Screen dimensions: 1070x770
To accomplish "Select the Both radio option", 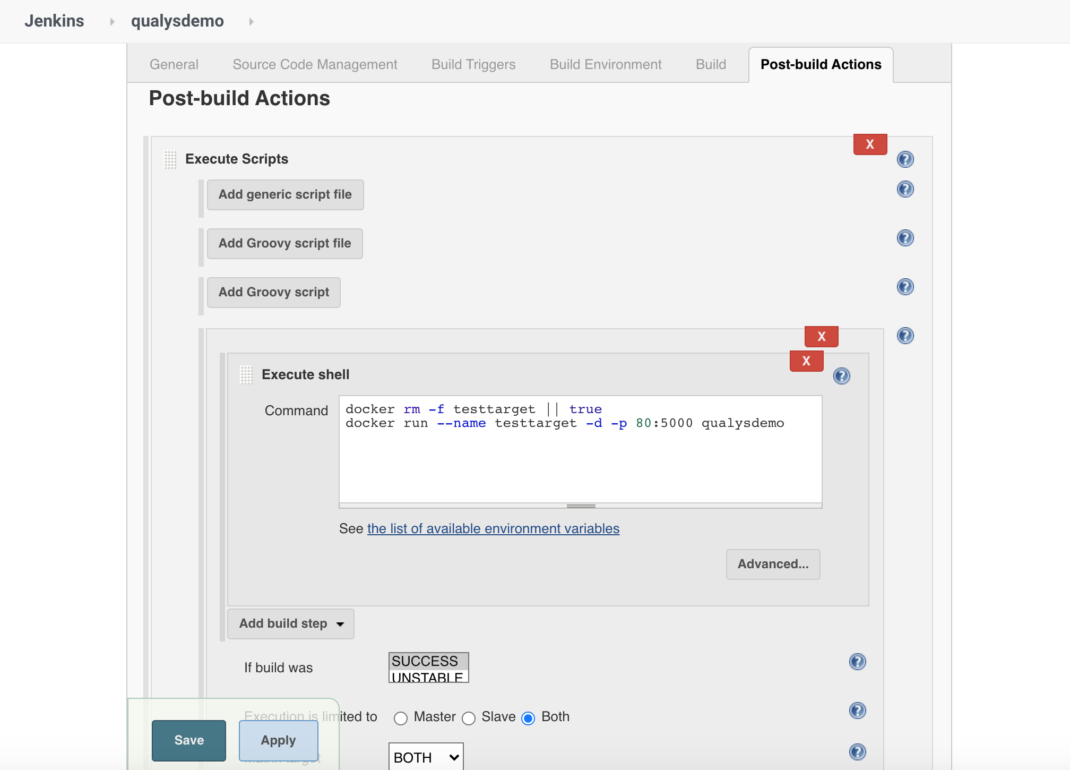I will point(528,718).
